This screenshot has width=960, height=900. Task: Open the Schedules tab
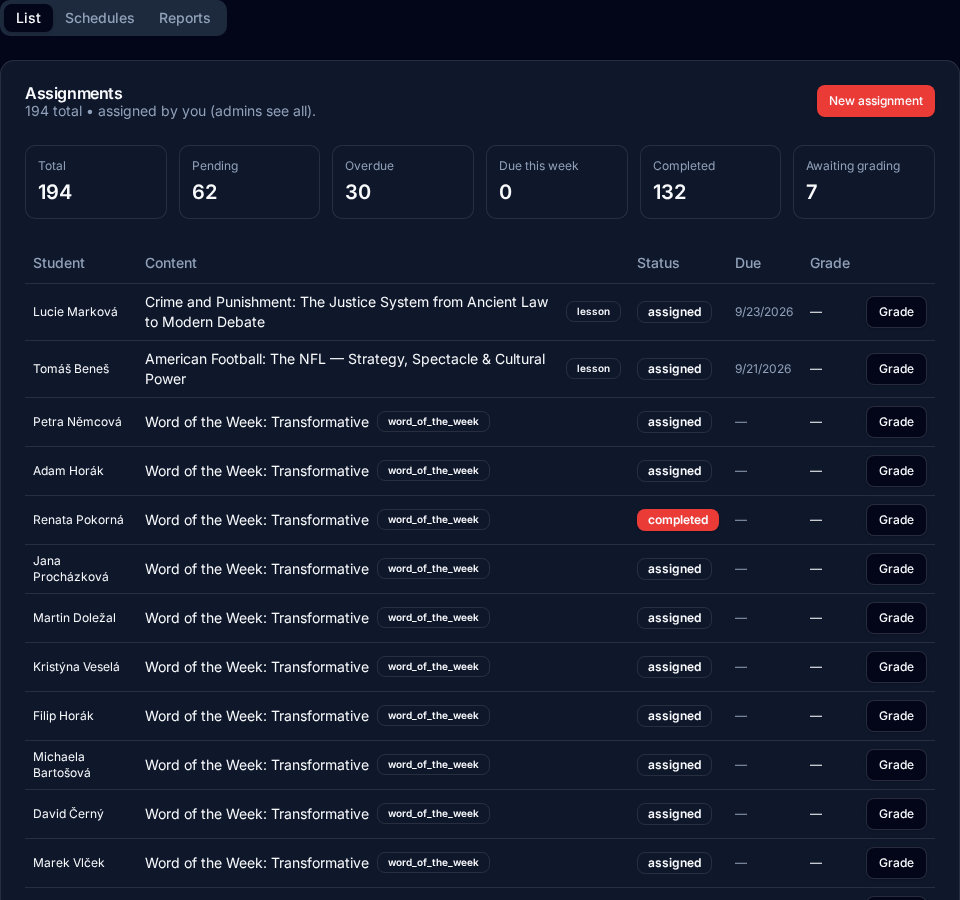(x=100, y=18)
